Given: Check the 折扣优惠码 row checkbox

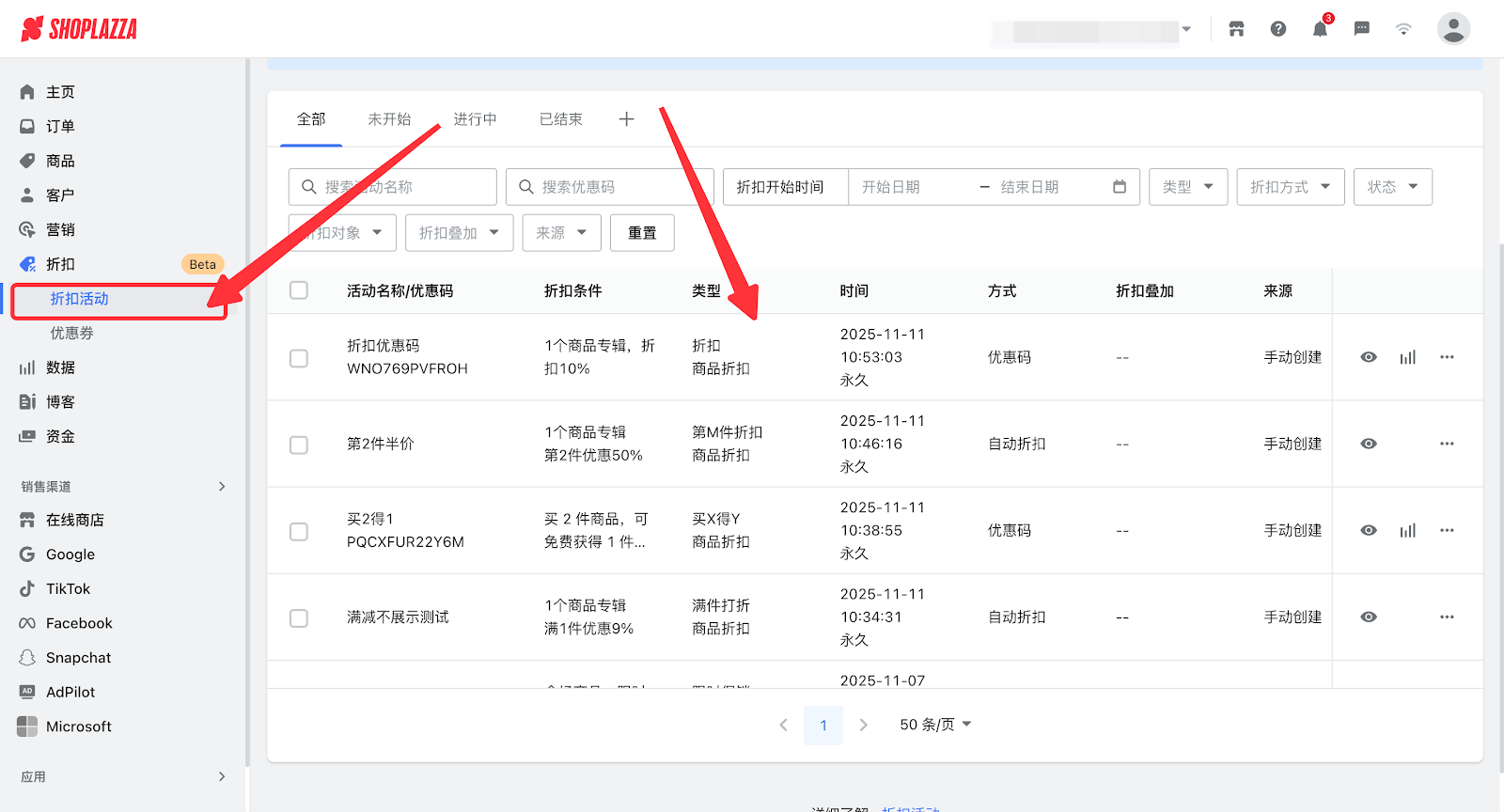Looking at the screenshot, I should tap(299, 358).
